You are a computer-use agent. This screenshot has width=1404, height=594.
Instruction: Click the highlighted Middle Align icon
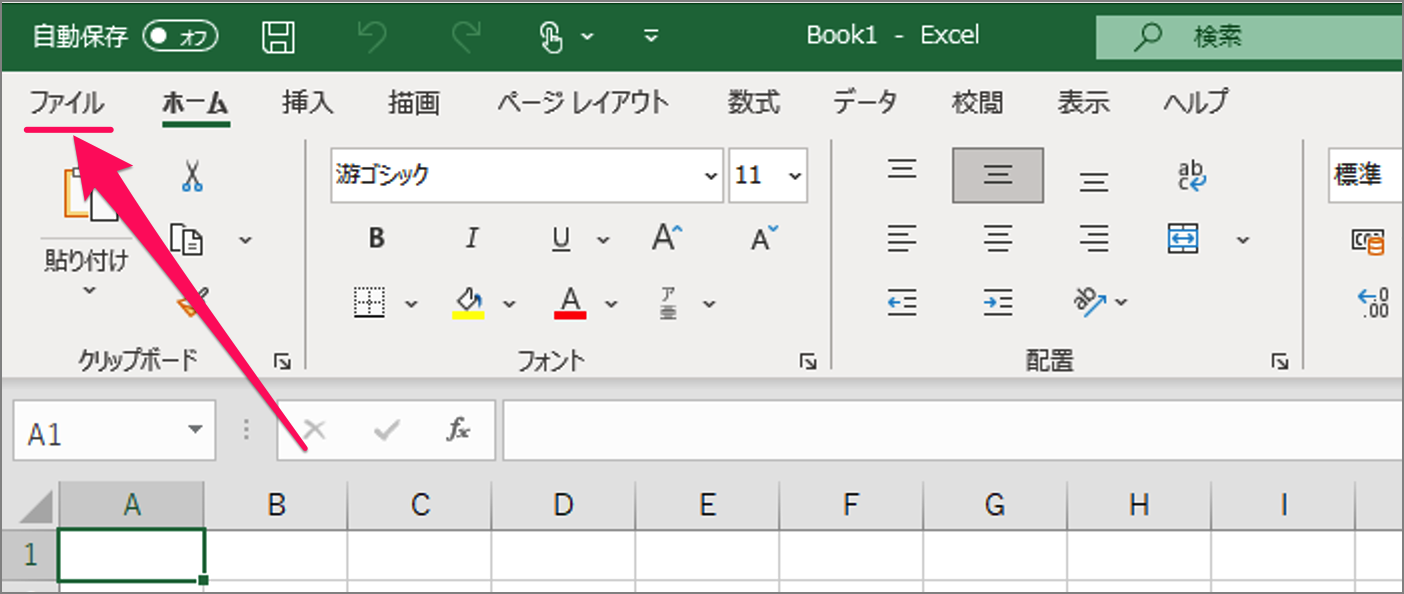pos(998,176)
